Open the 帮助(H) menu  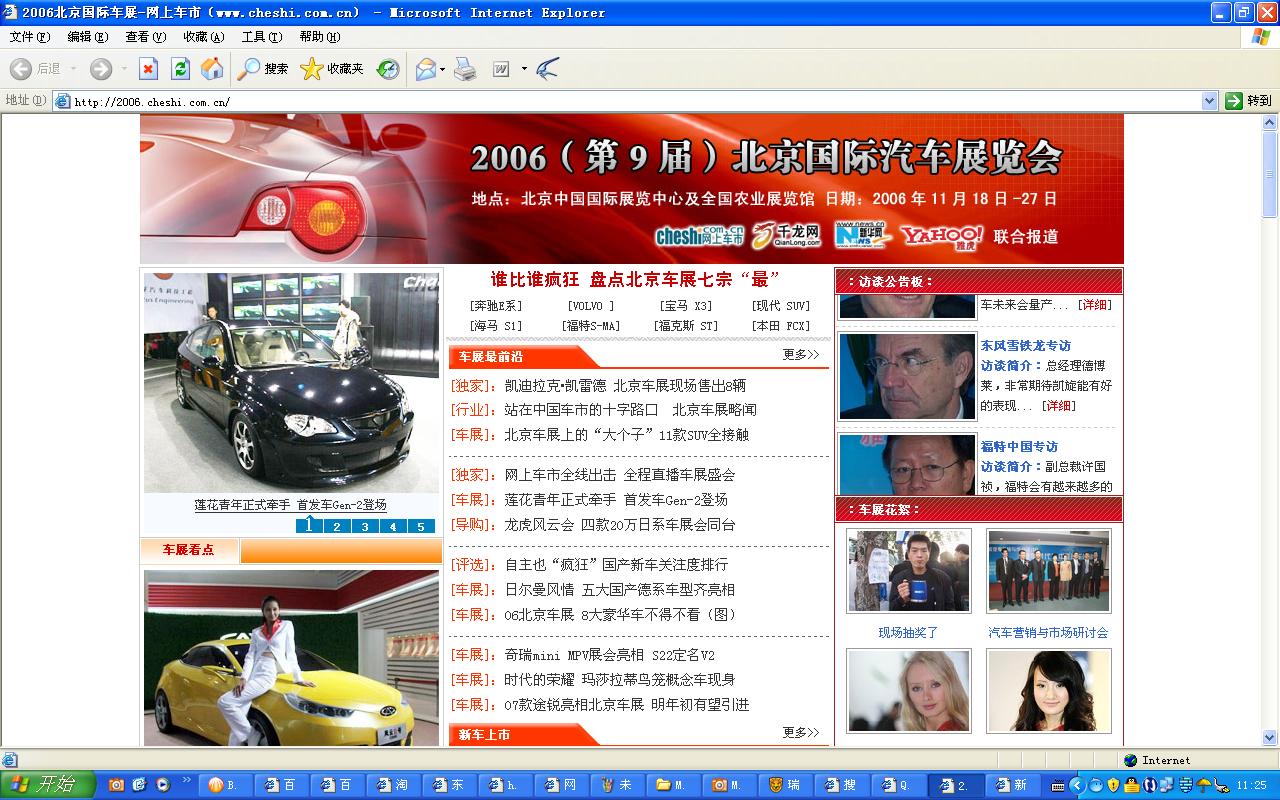tap(320, 37)
